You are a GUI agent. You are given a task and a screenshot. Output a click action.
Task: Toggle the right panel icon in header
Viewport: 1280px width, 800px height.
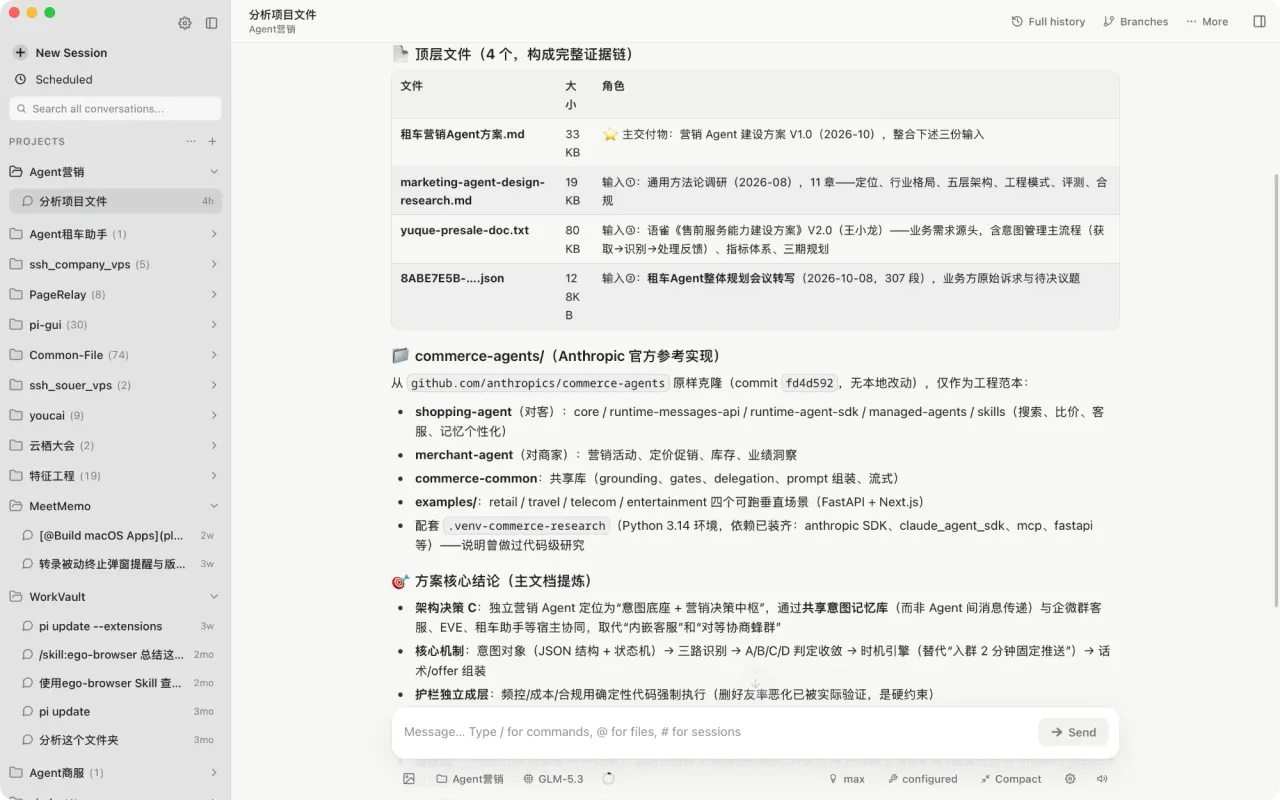click(x=1259, y=21)
